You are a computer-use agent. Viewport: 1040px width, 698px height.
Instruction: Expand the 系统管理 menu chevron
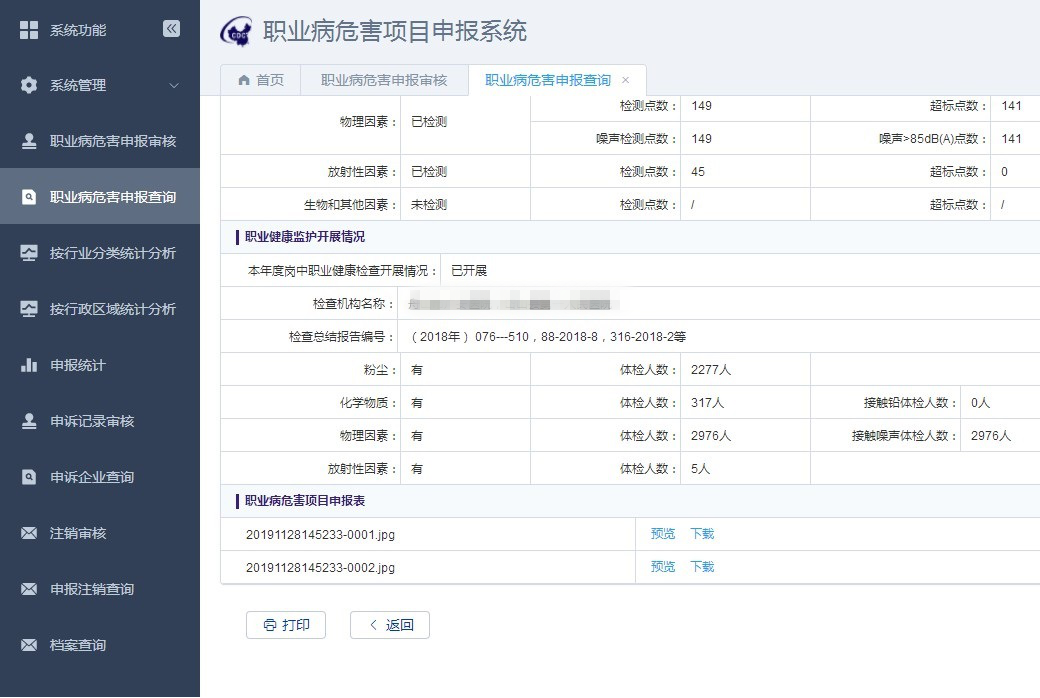click(174, 86)
